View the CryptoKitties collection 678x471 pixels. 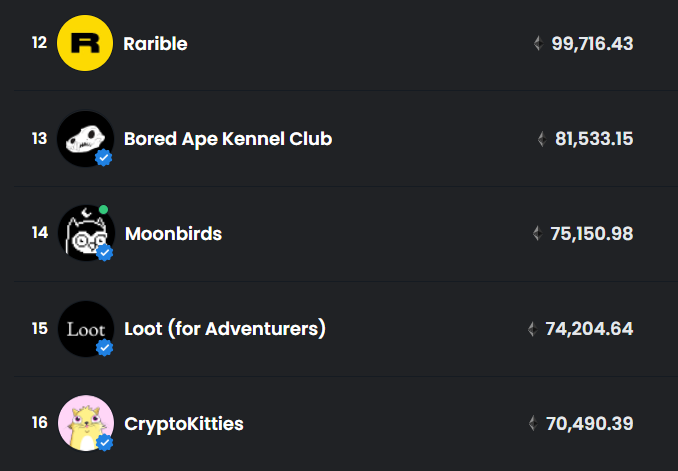coord(183,424)
